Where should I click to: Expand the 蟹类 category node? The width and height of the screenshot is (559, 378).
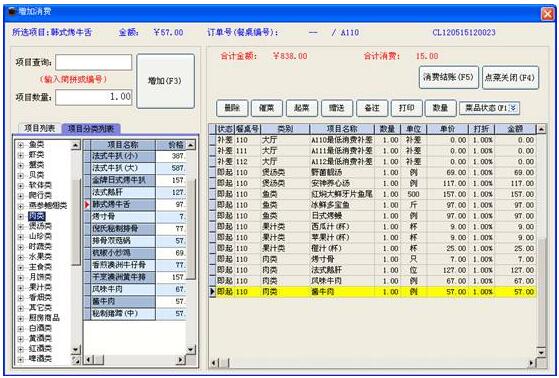pyautogui.click(x=21, y=165)
